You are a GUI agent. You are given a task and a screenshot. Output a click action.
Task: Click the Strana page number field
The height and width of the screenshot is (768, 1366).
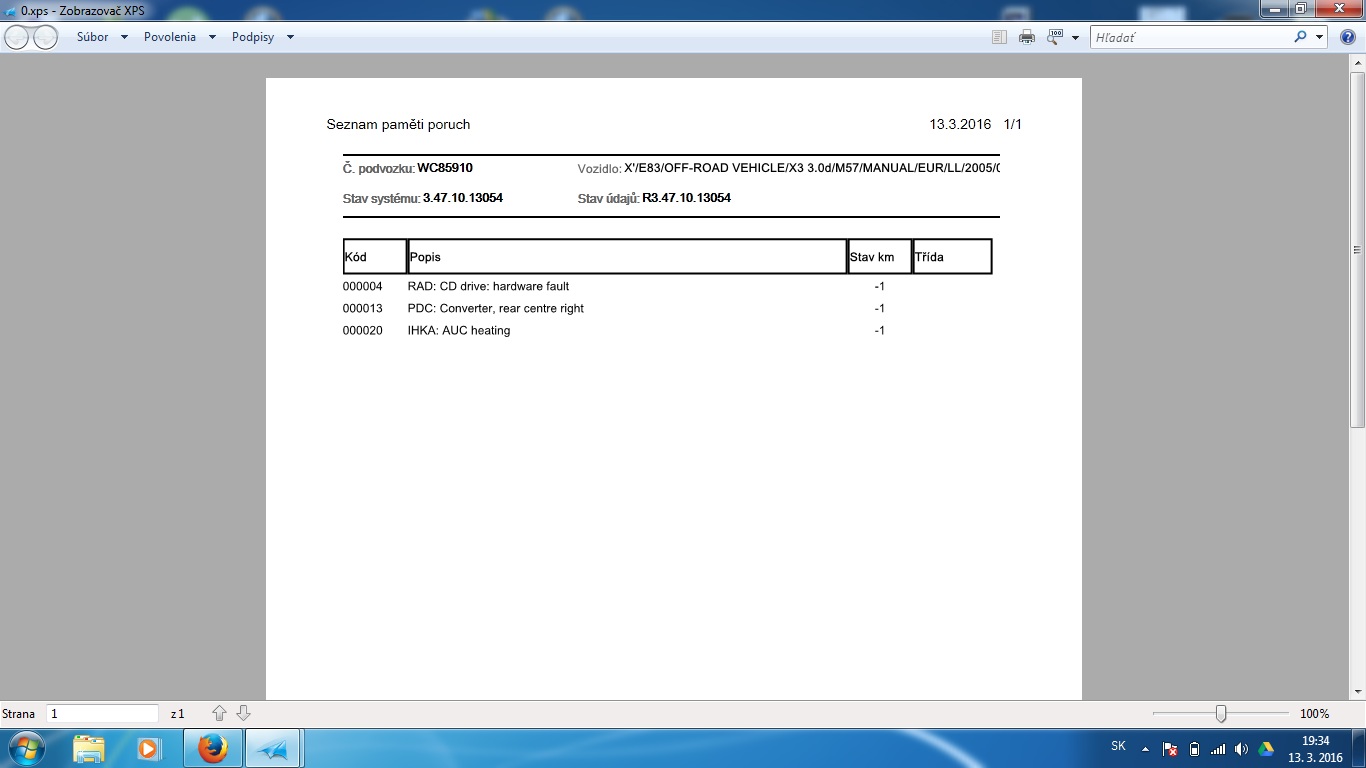102,714
